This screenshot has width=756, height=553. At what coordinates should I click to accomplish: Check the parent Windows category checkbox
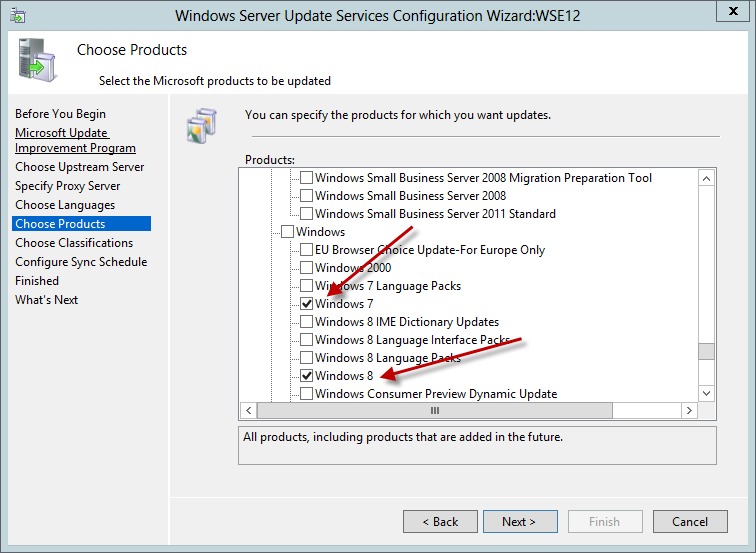[x=288, y=232]
